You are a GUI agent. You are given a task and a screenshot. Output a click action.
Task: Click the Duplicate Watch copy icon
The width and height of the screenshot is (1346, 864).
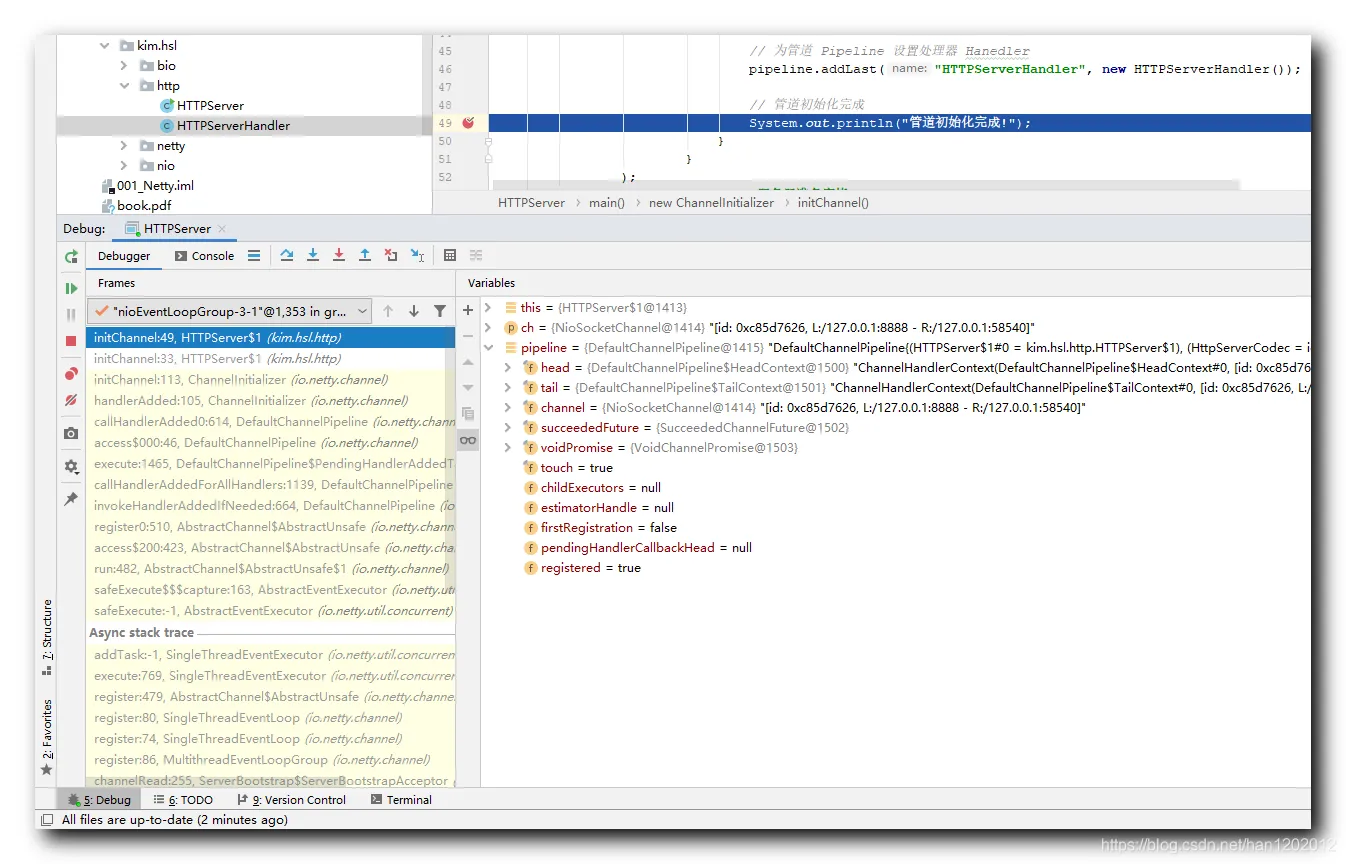(468, 413)
